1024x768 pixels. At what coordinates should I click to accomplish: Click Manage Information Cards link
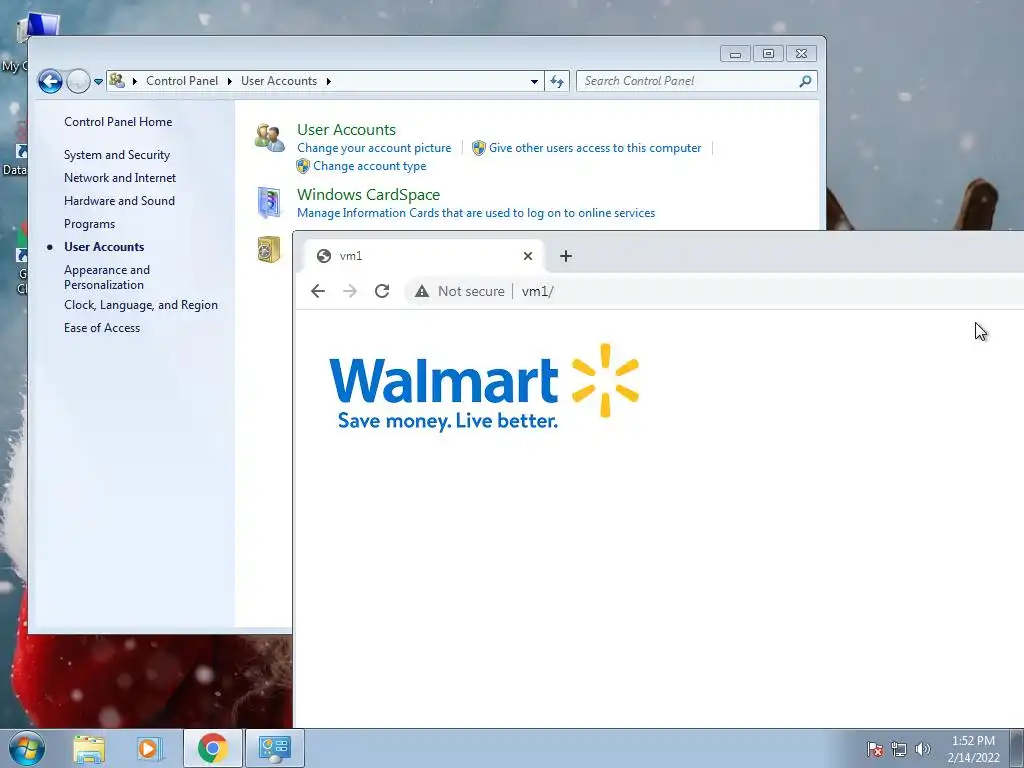(476, 213)
